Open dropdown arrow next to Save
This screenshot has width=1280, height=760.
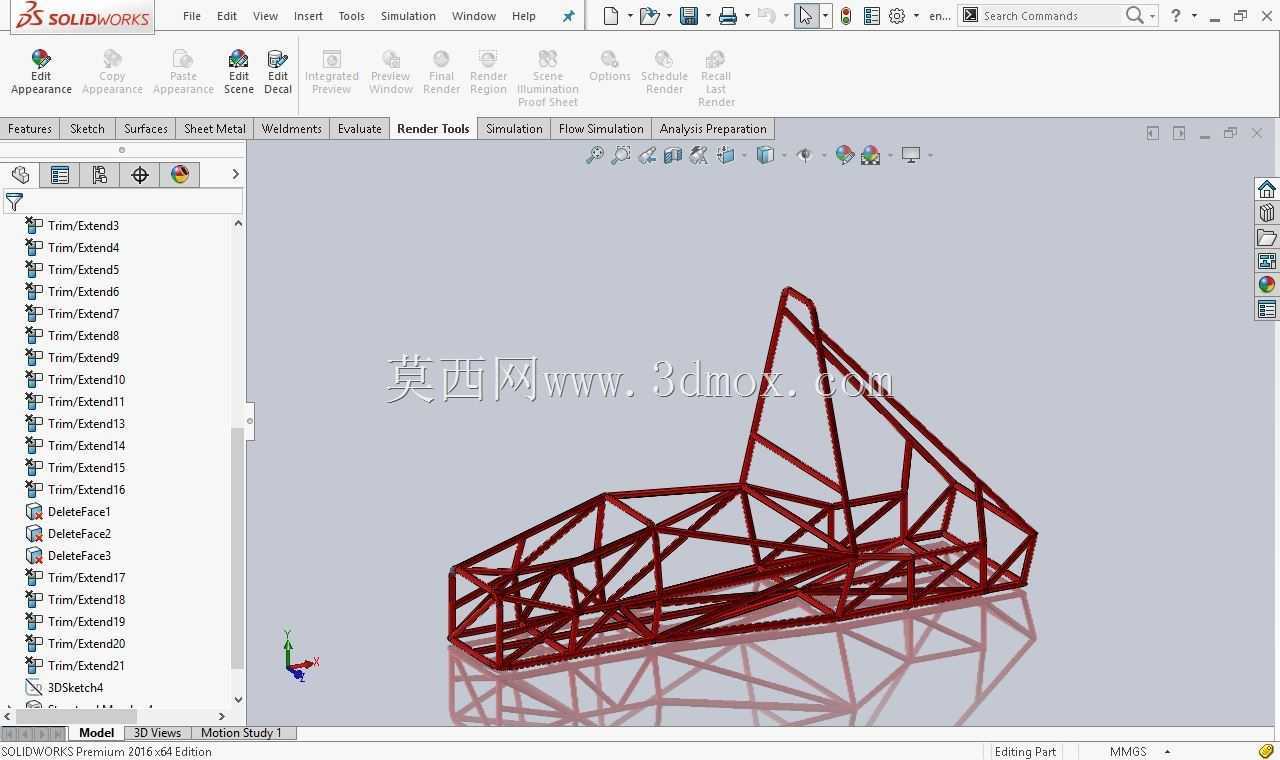708,16
